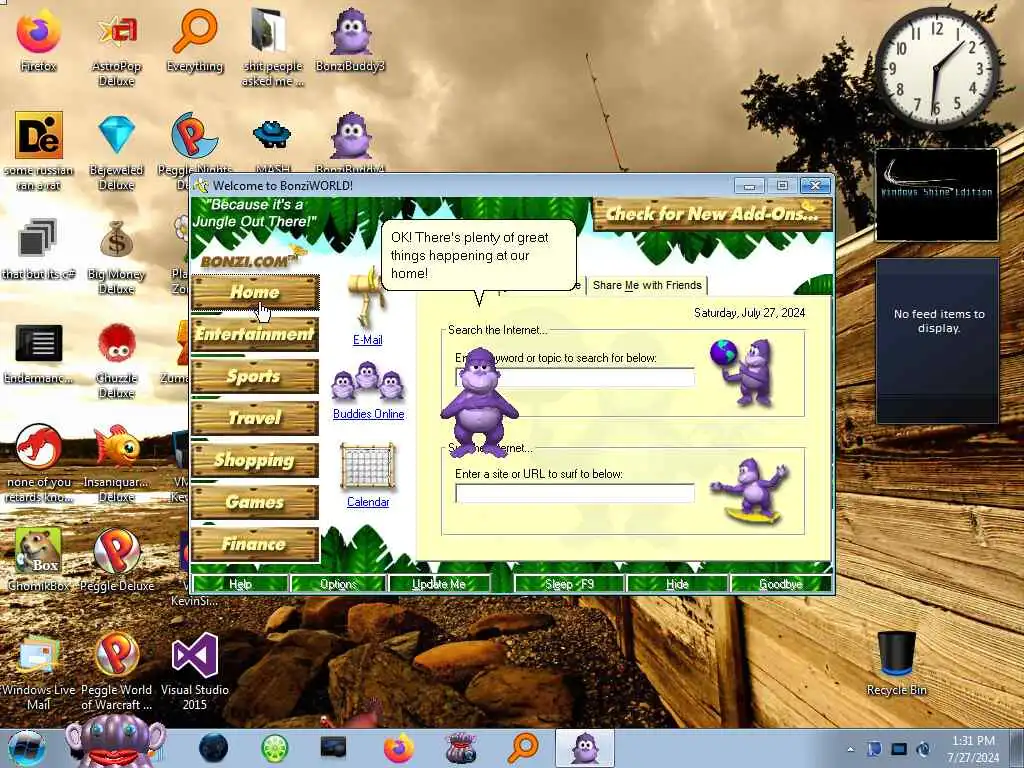Open the Everything search desktop icon
The image size is (1024, 768).
tap(195, 40)
